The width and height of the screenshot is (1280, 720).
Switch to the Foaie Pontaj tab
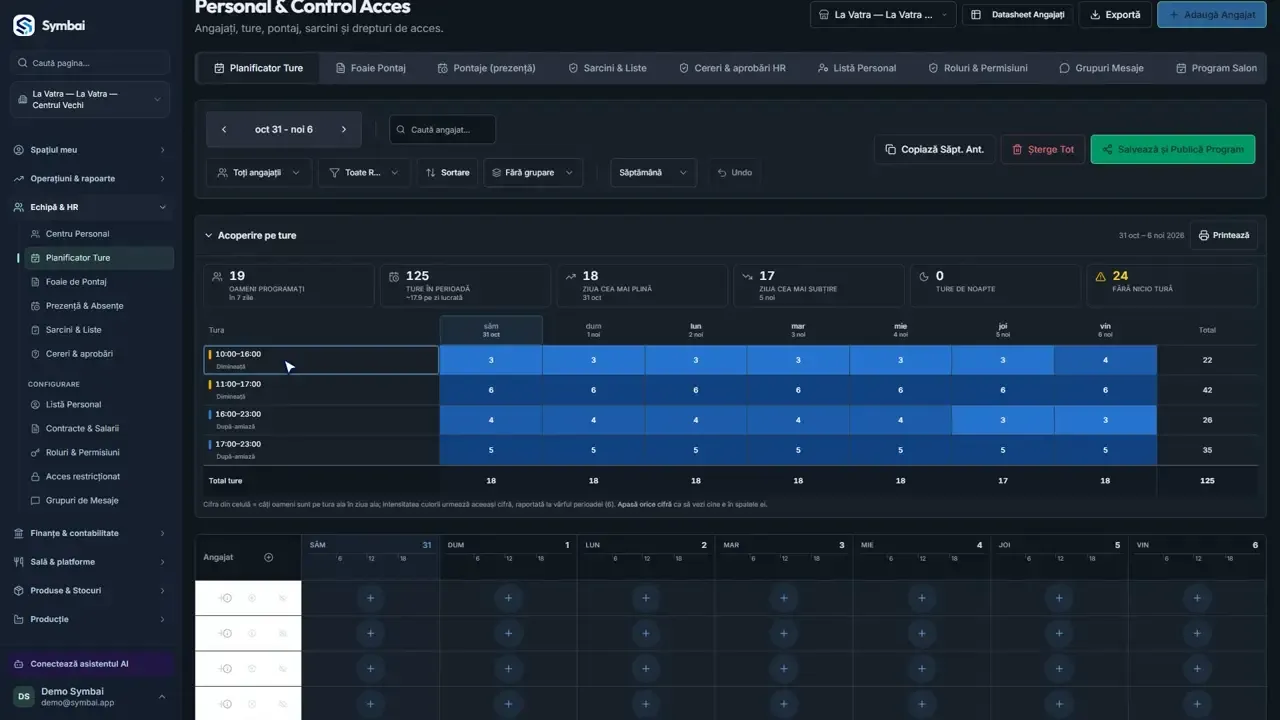(370, 68)
